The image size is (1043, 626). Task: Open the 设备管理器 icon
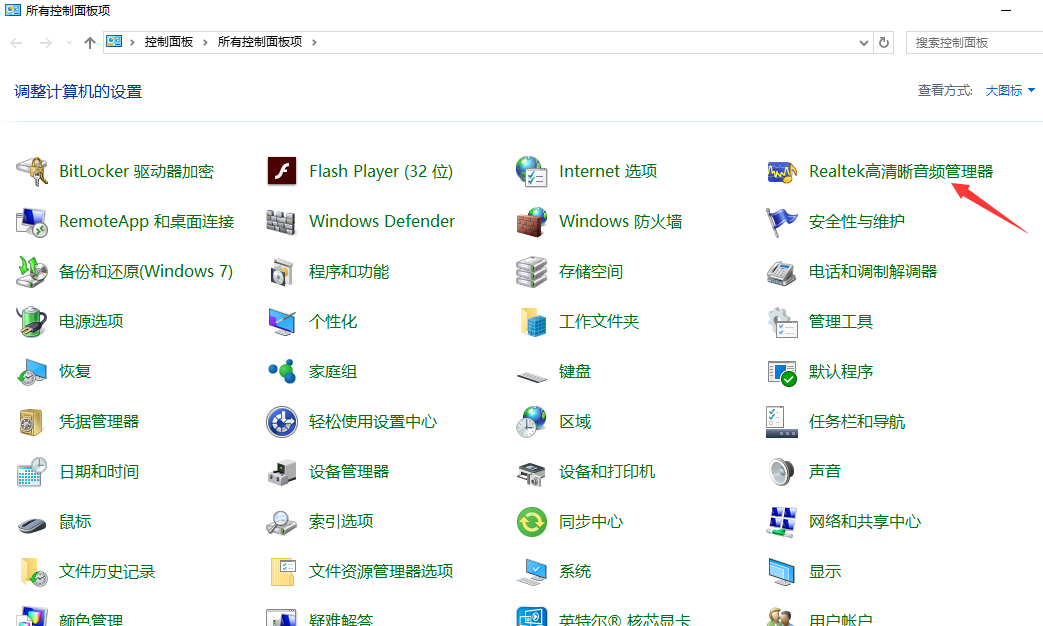click(281, 472)
